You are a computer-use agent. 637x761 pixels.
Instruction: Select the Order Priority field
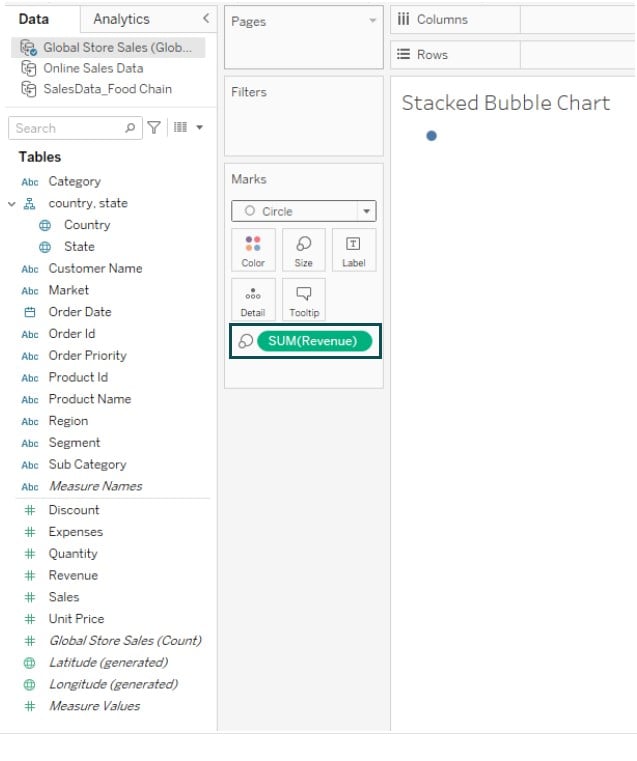pyautogui.click(x=87, y=356)
